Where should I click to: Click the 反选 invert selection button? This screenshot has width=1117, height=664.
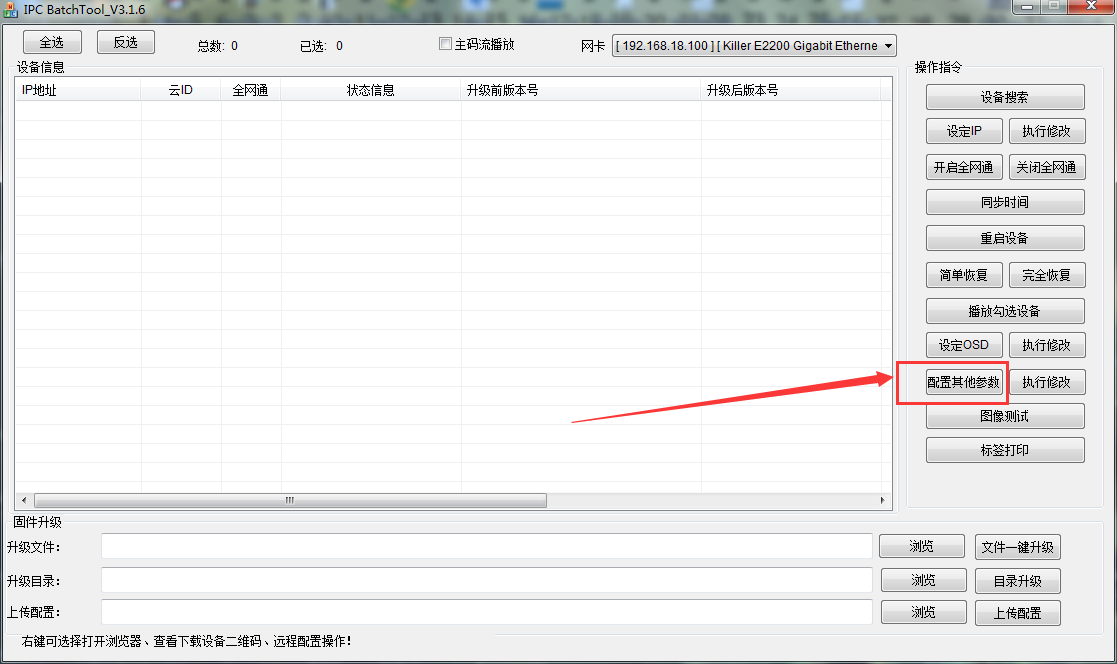pos(125,42)
